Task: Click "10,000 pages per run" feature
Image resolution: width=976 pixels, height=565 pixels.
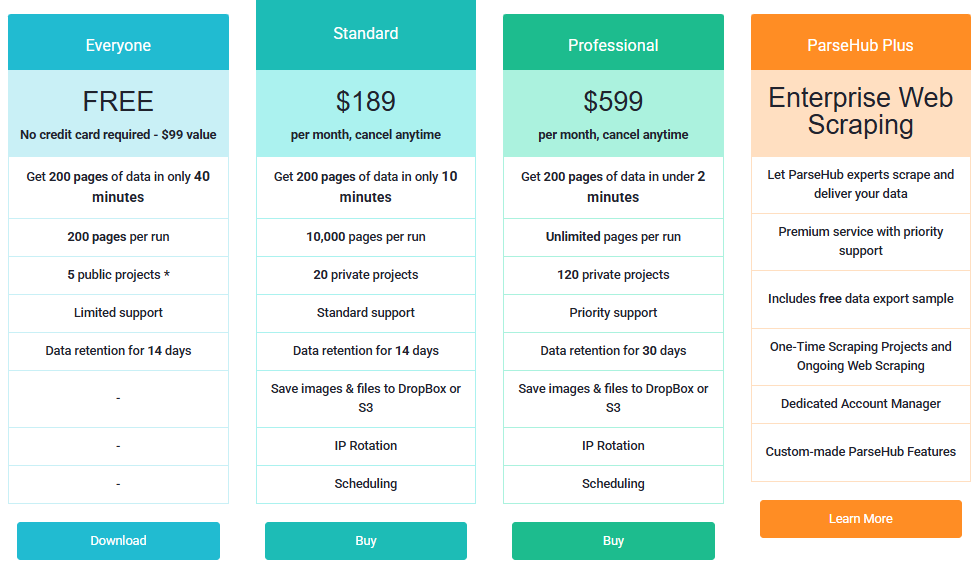Action: coord(366,237)
